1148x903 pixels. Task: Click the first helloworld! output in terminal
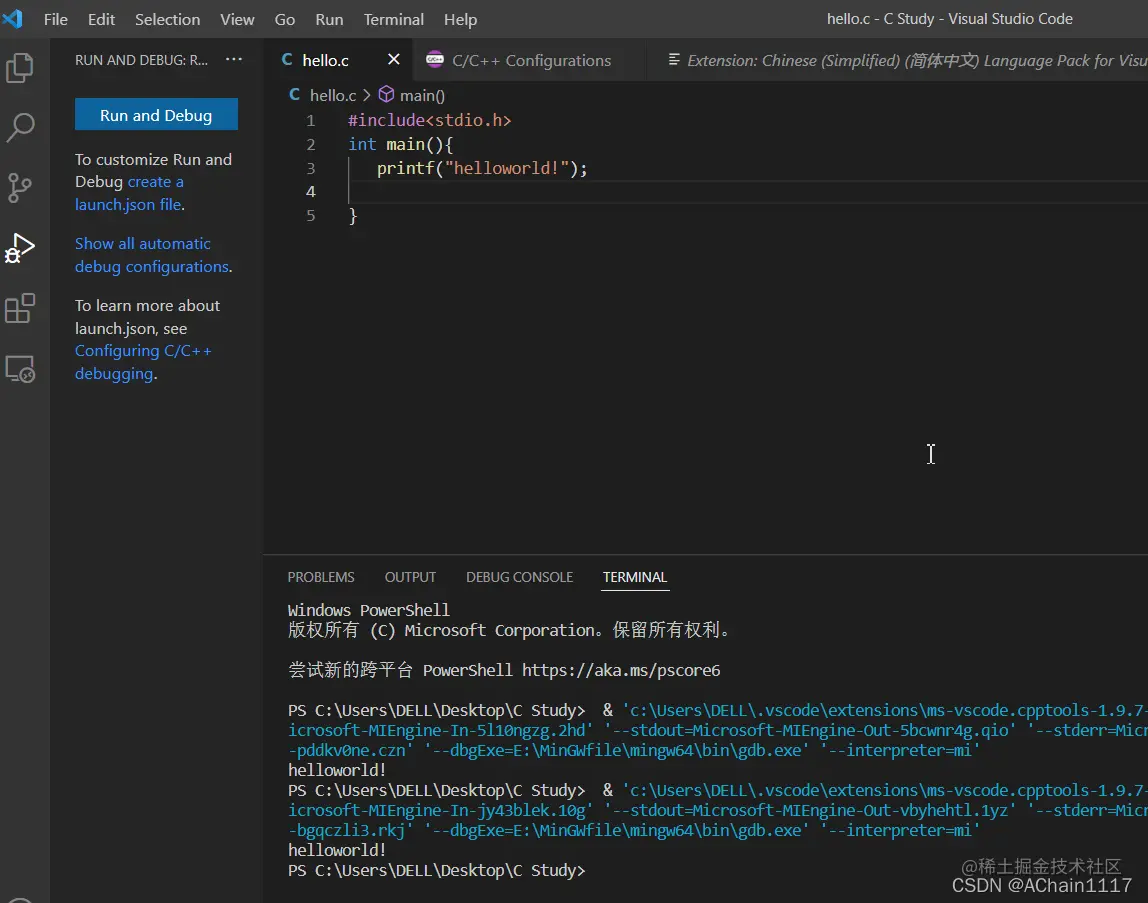(337, 770)
